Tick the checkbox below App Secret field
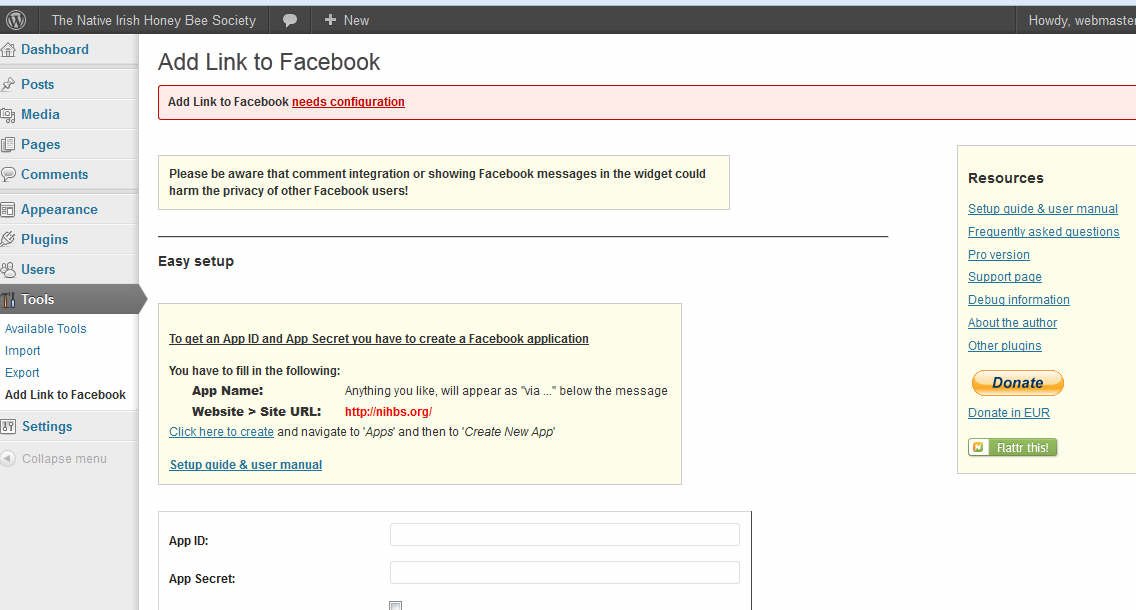The width and height of the screenshot is (1136, 610). coord(396,606)
